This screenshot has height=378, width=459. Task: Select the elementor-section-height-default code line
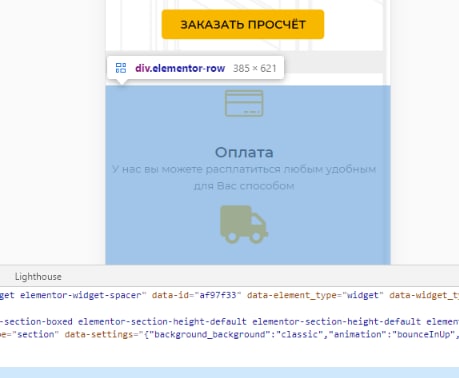coord(229,322)
